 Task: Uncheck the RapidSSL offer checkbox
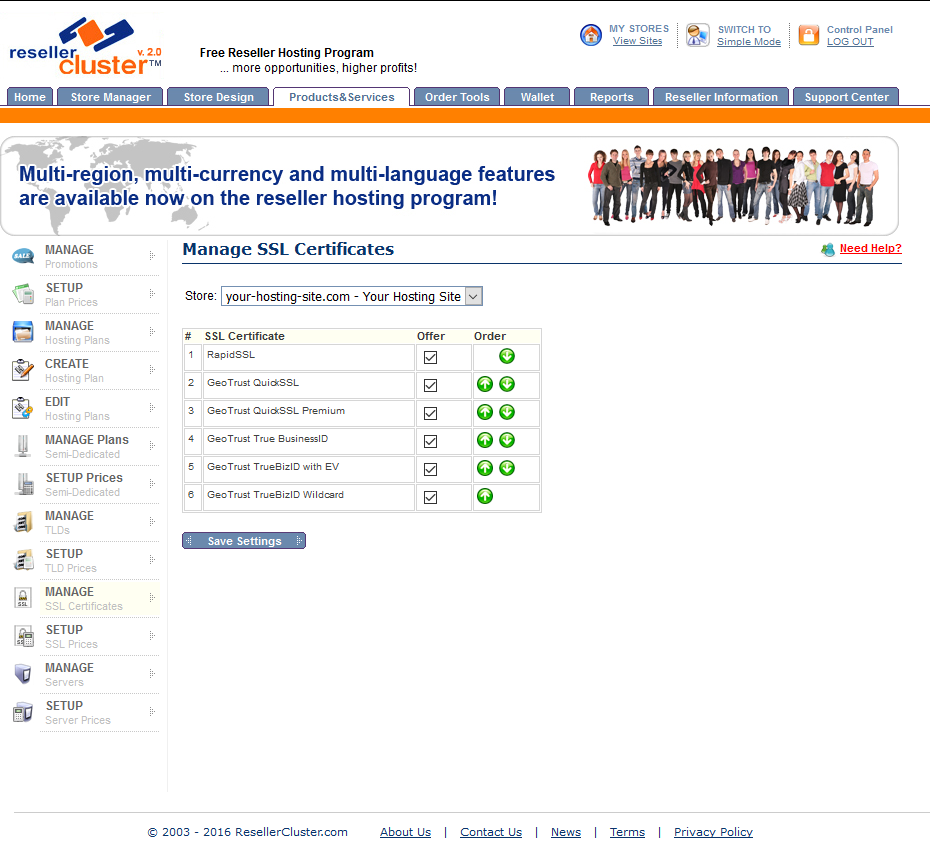point(431,358)
